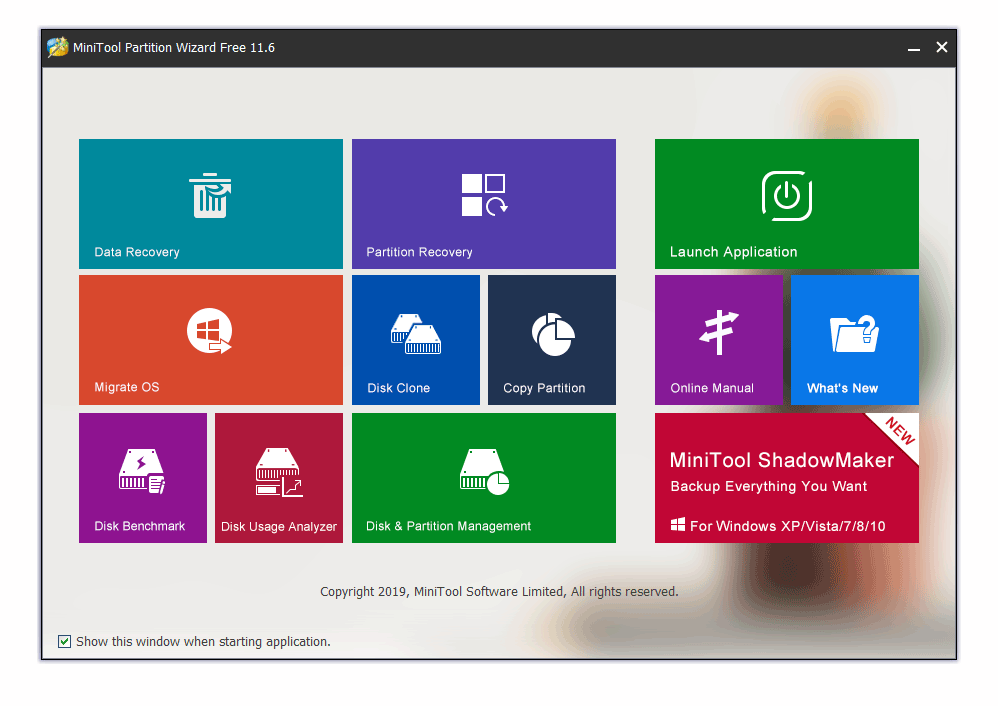Screen dimensions: 998x706
Task: Click the What's New folder icon
Action: [x=854, y=334]
